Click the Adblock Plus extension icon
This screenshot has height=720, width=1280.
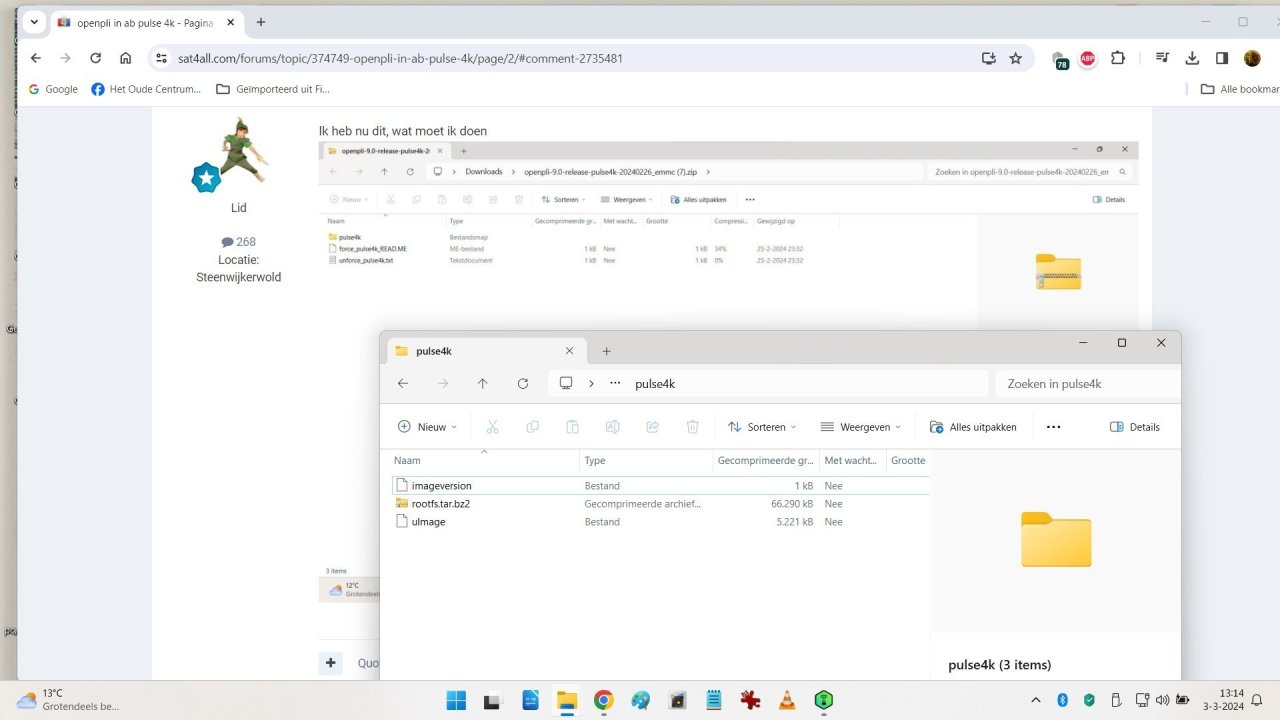click(x=1088, y=58)
